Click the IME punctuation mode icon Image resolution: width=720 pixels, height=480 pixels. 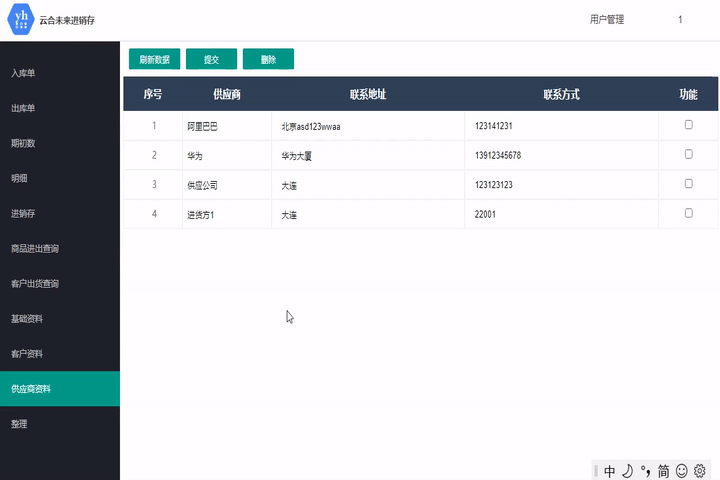point(645,470)
